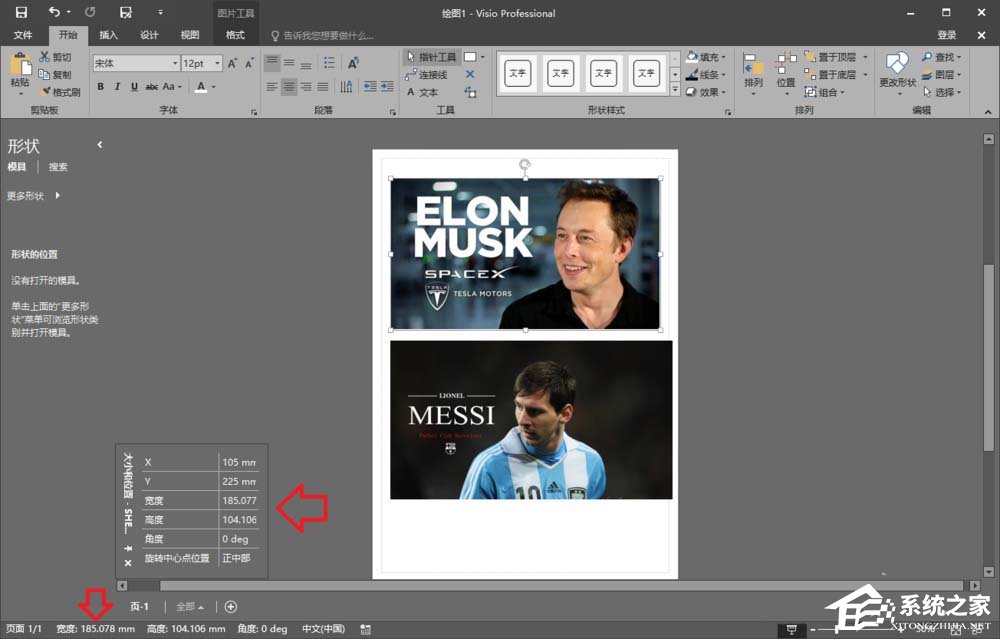The width and height of the screenshot is (1000, 639).
Task: Click the bullets list icon
Action: click(329, 62)
